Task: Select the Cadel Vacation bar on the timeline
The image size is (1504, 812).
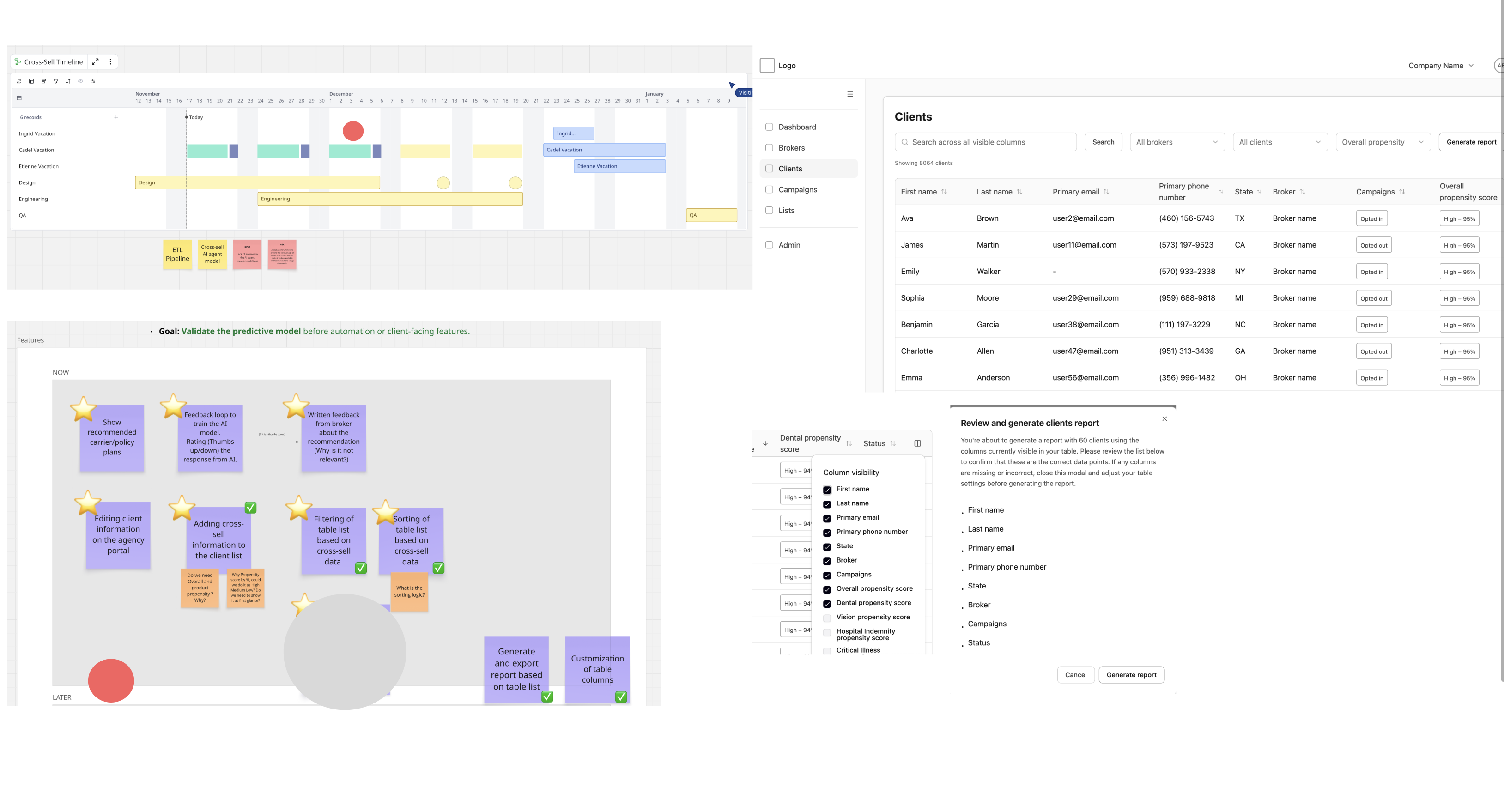Action: coord(604,150)
